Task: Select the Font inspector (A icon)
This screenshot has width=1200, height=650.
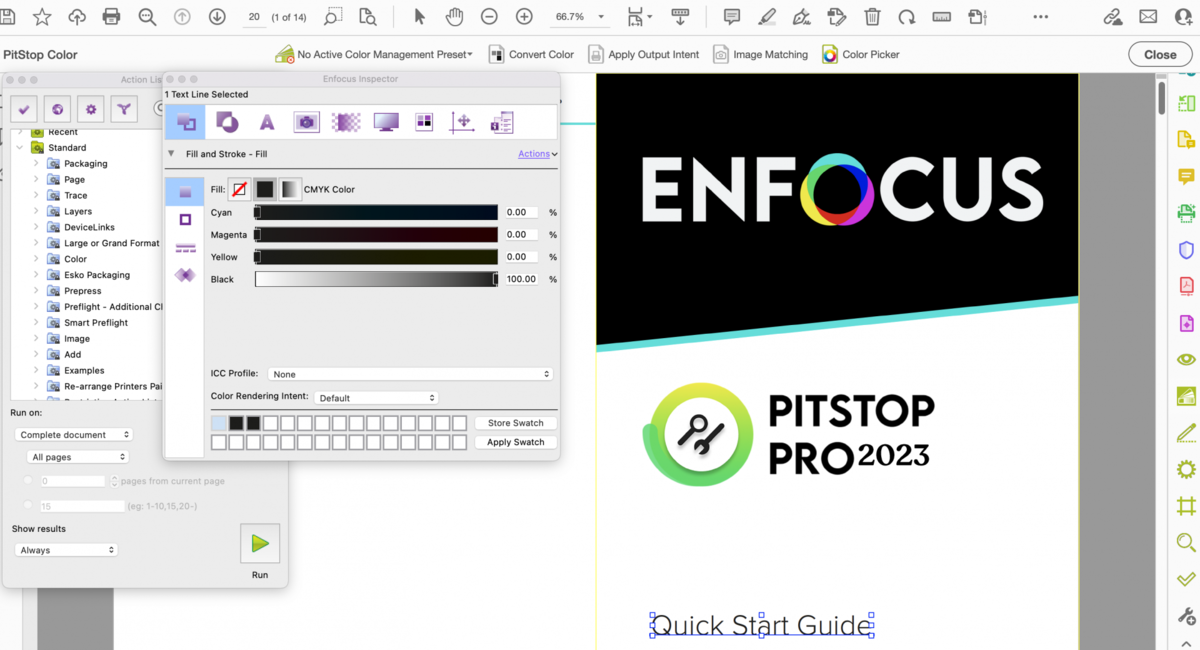Action: click(x=266, y=122)
